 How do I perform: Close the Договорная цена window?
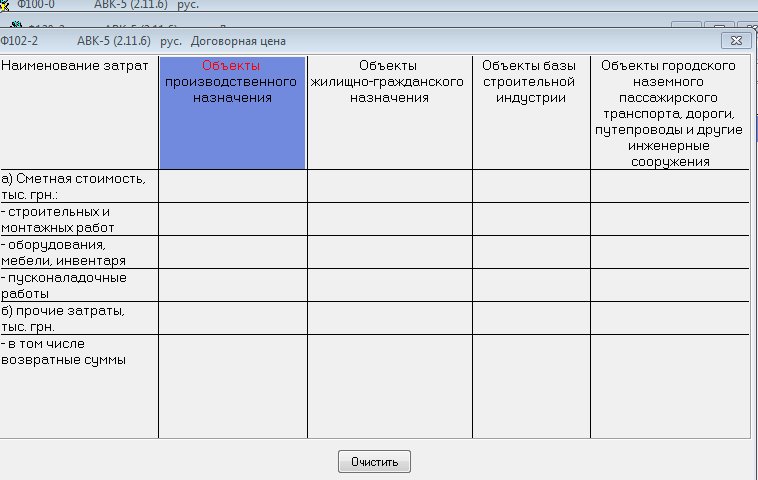point(736,40)
